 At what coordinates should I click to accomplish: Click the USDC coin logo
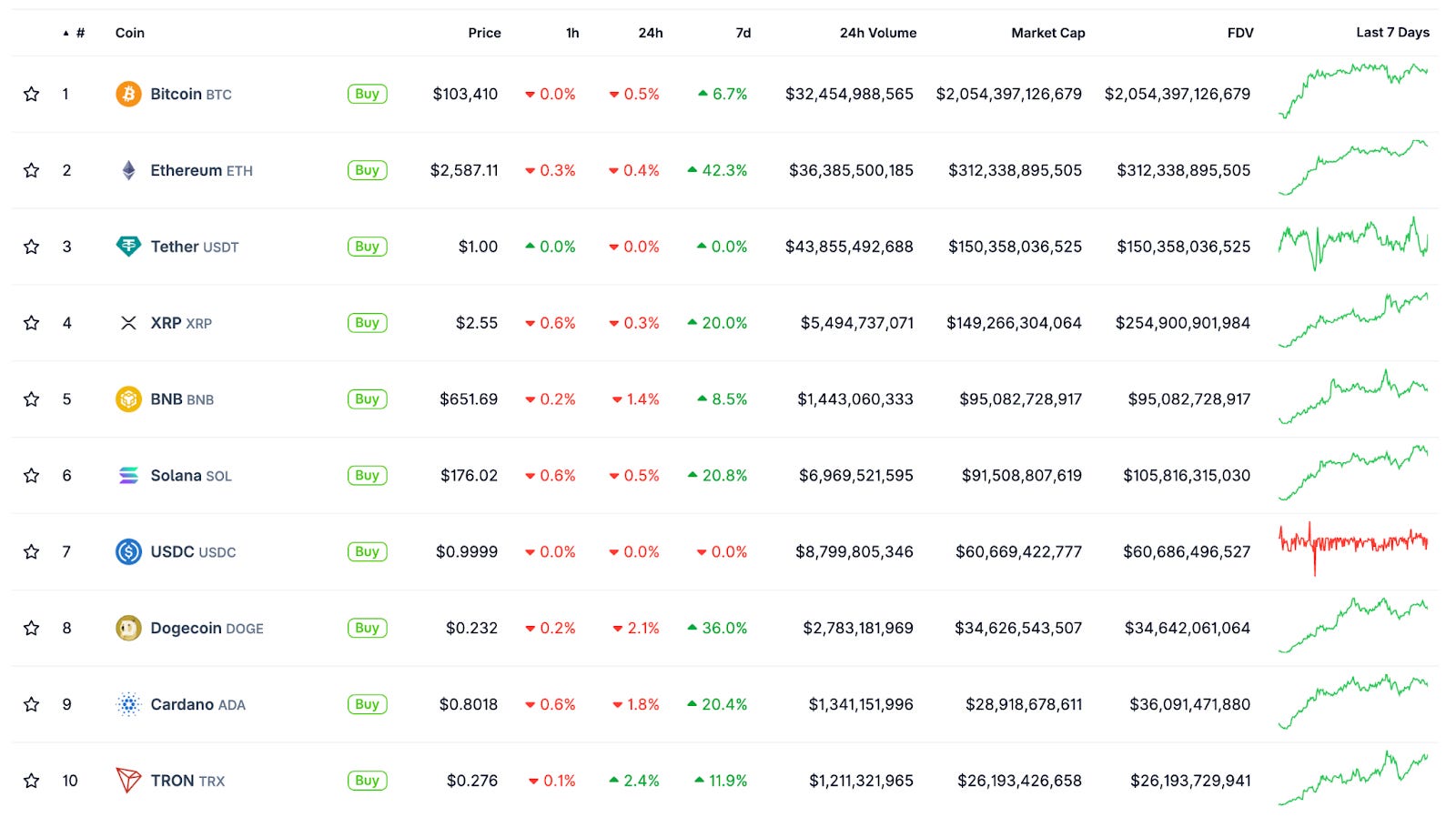[x=128, y=551]
